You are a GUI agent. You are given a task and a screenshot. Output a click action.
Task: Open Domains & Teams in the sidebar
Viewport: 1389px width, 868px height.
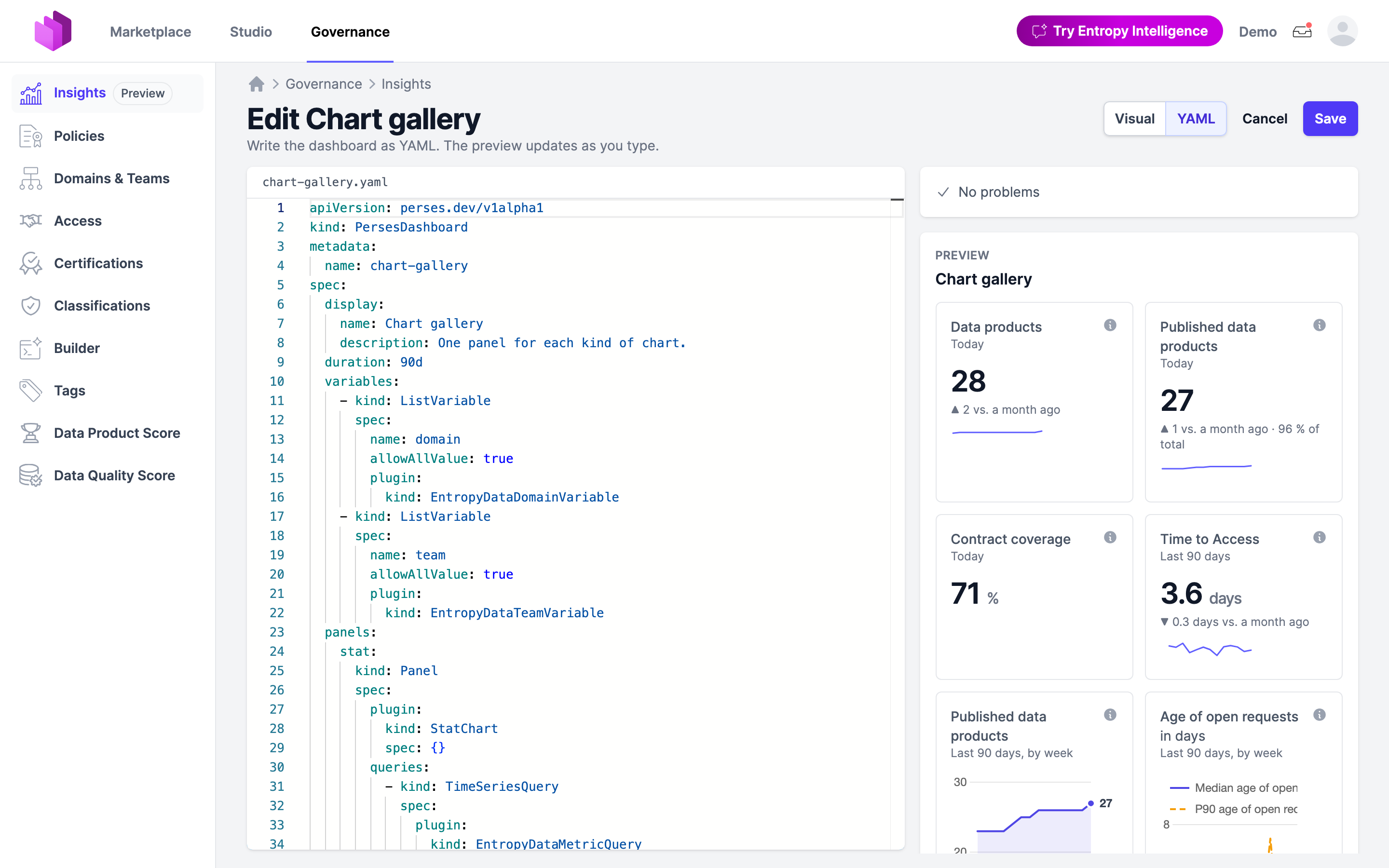click(108, 178)
